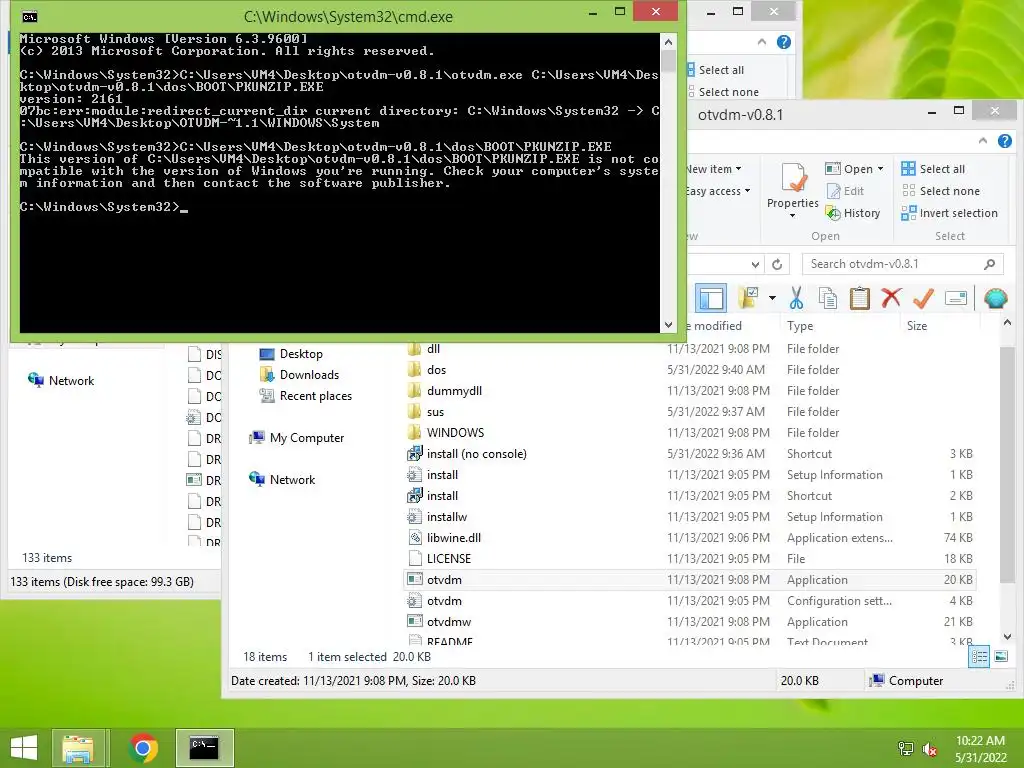1024x768 pixels.
Task: Open Recent places in navigation pane
Action: tap(306, 396)
